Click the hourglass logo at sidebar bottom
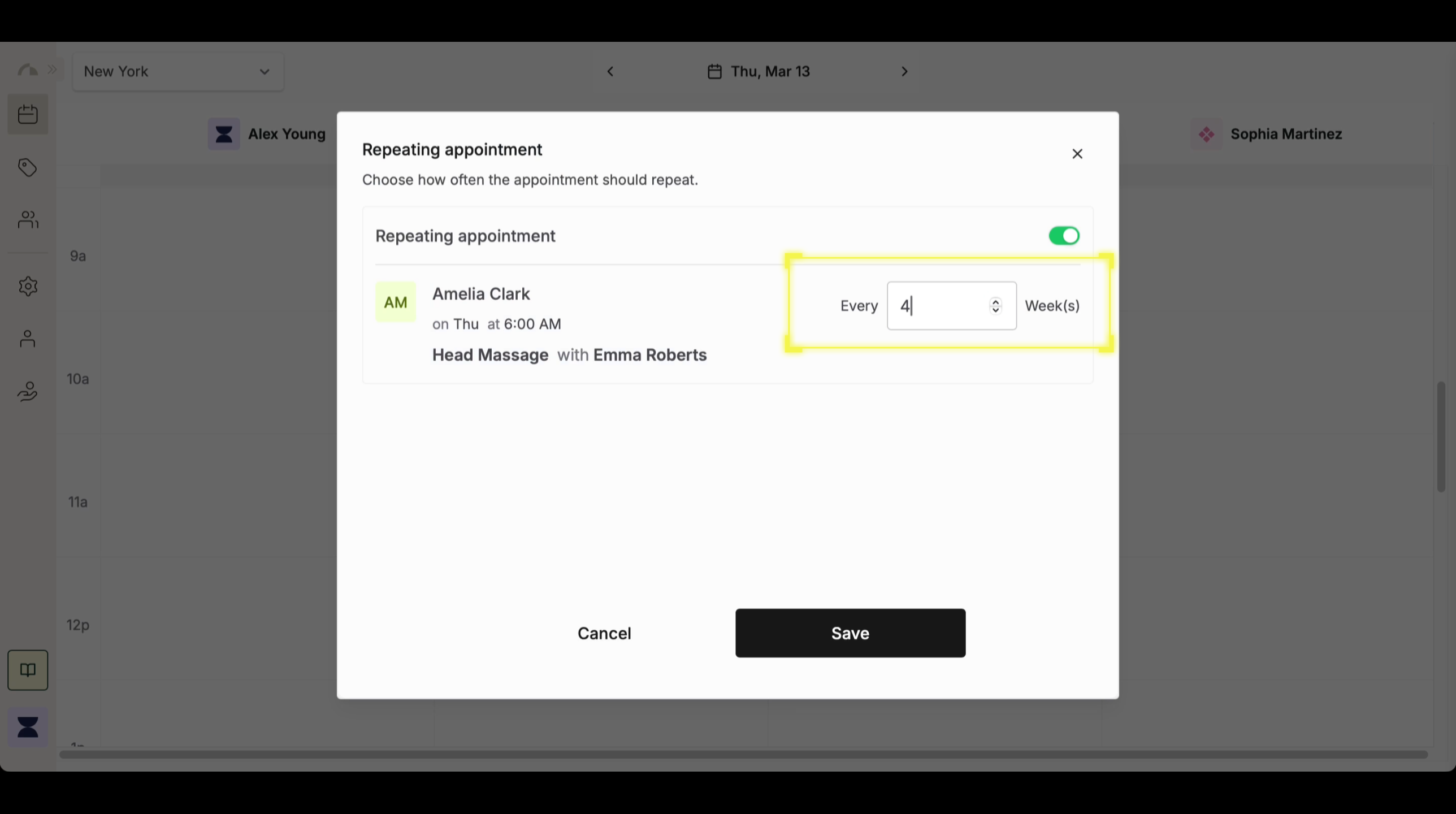Screen dimensions: 1456x814 tap(27, 727)
